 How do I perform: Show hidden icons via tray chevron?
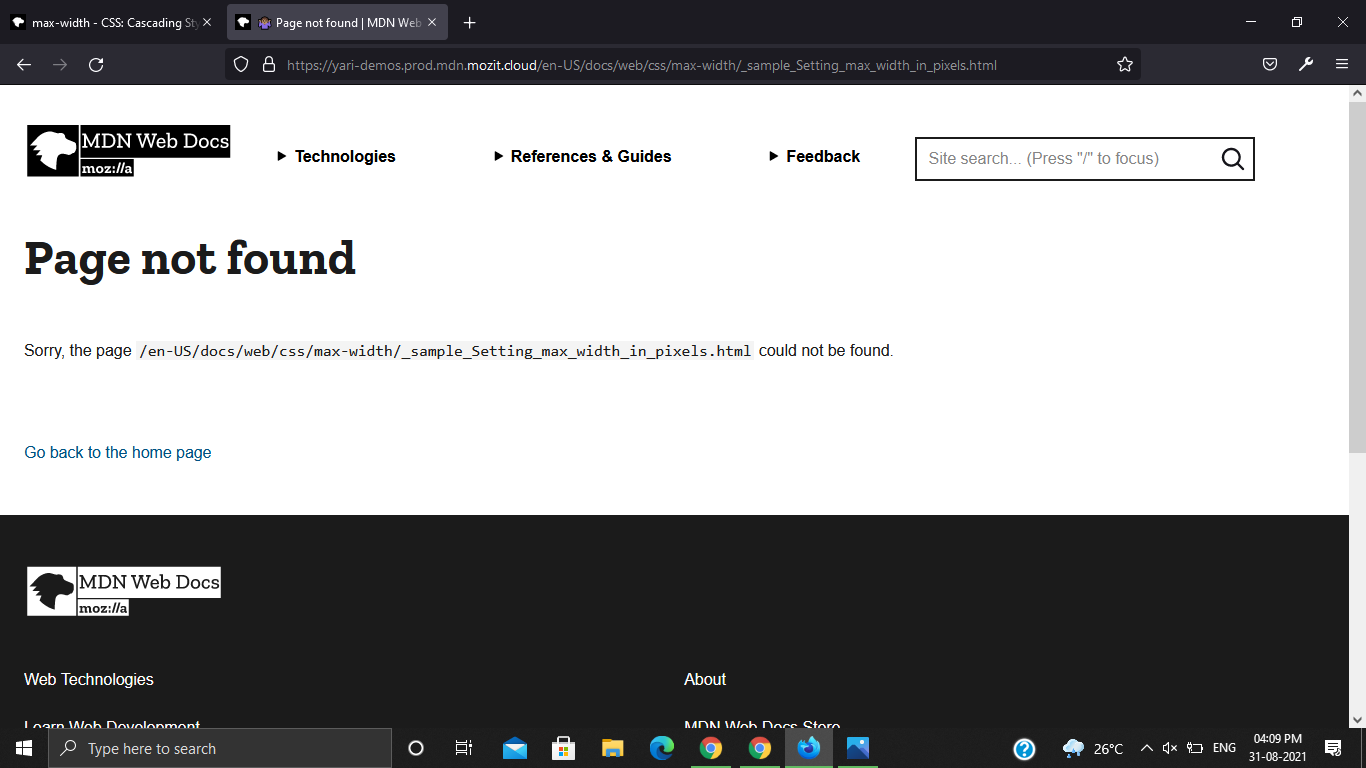click(1147, 748)
